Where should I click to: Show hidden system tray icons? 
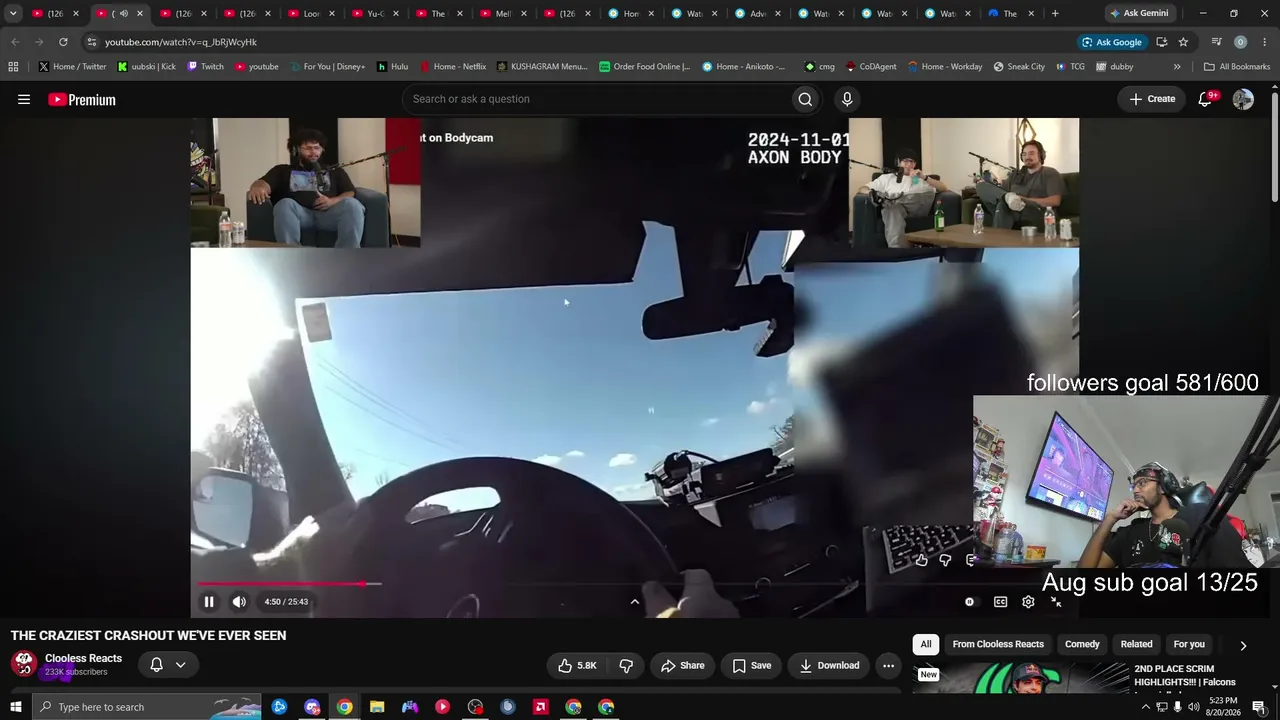coord(1145,707)
